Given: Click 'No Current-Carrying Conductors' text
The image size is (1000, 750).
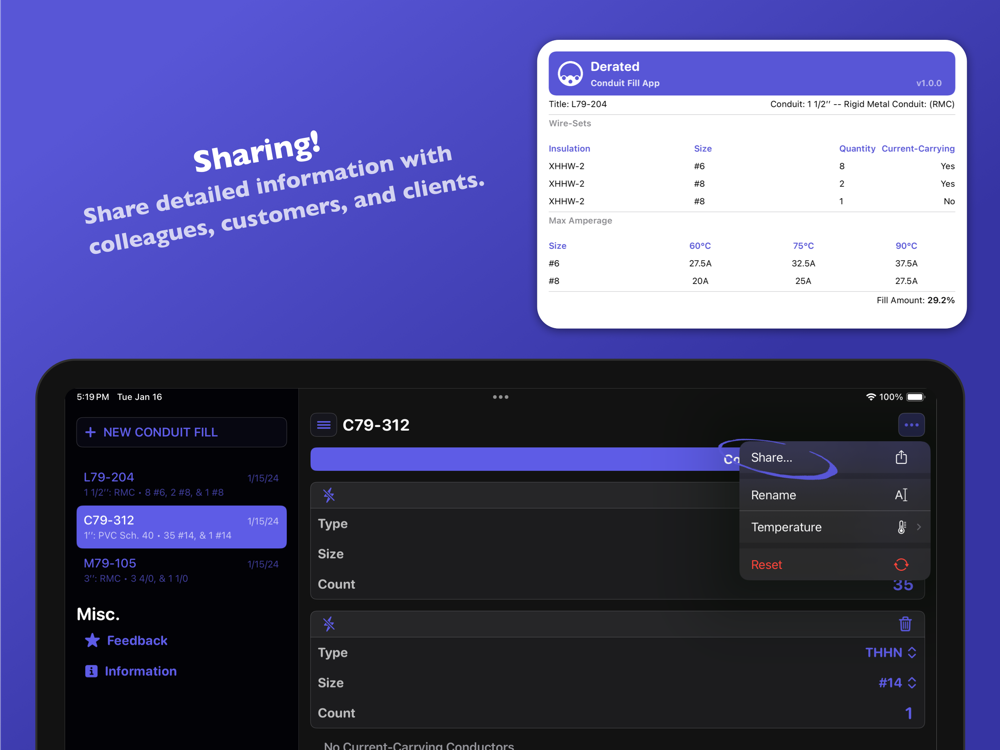Looking at the screenshot, I should pos(419,745).
